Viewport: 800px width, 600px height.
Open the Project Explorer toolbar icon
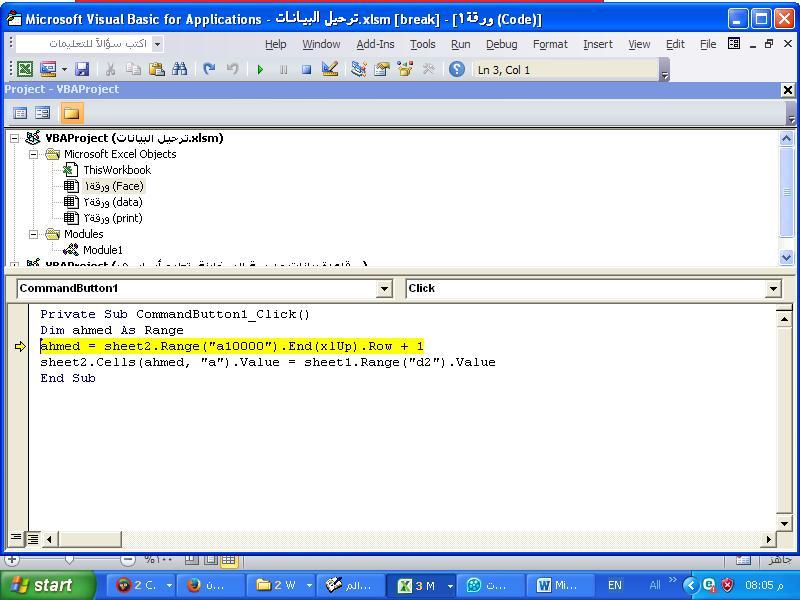pos(359,69)
